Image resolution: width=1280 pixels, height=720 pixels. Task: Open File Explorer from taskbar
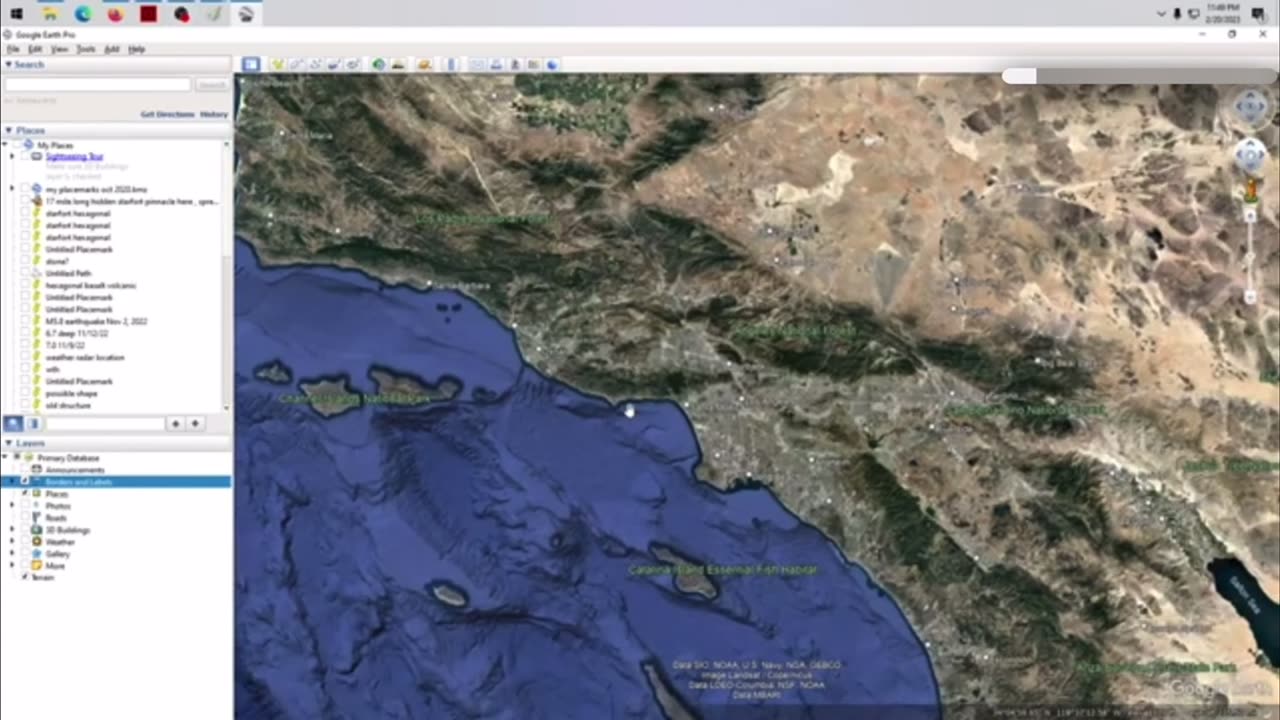pyautogui.click(x=49, y=13)
